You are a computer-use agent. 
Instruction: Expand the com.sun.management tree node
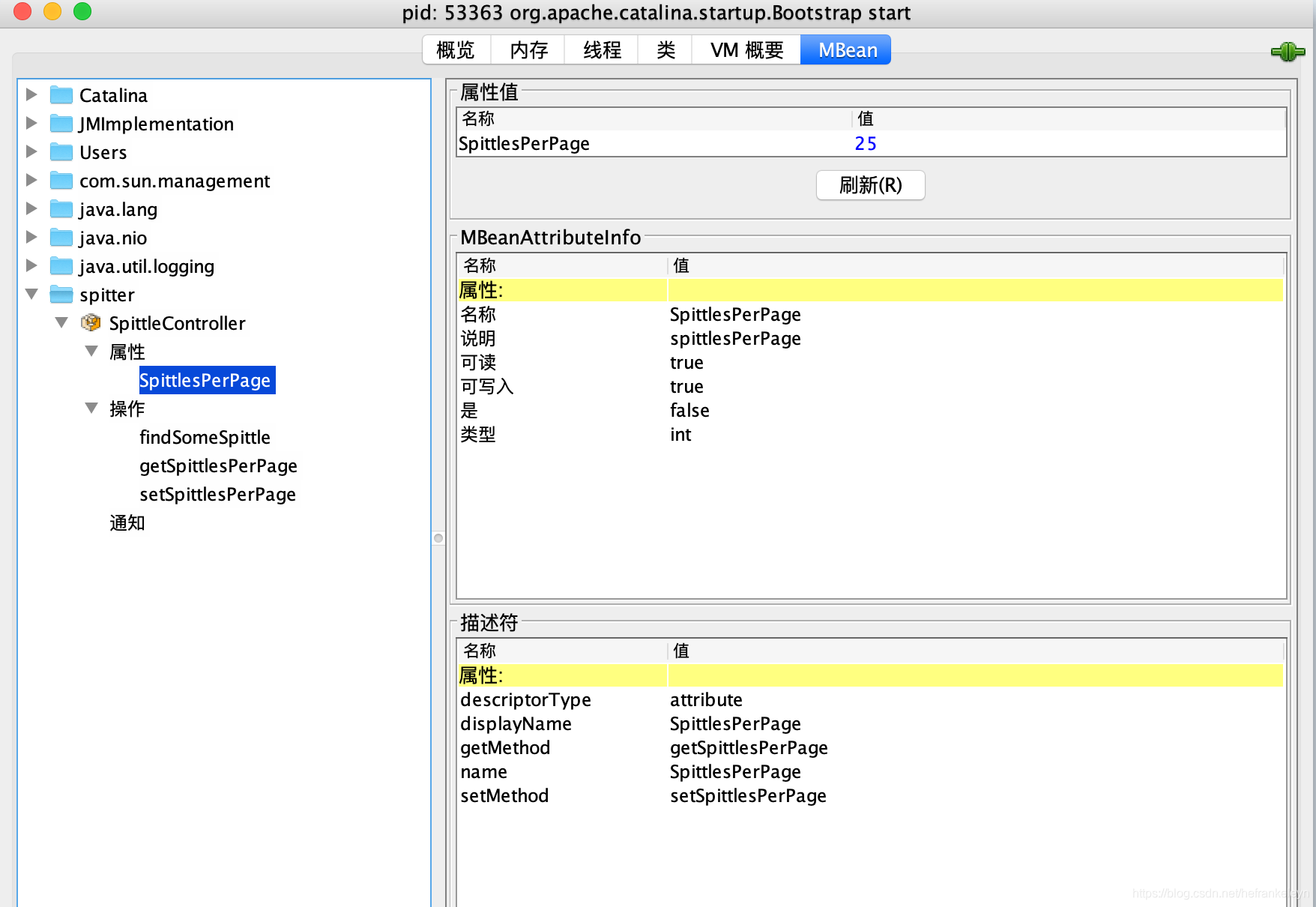coord(31,180)
